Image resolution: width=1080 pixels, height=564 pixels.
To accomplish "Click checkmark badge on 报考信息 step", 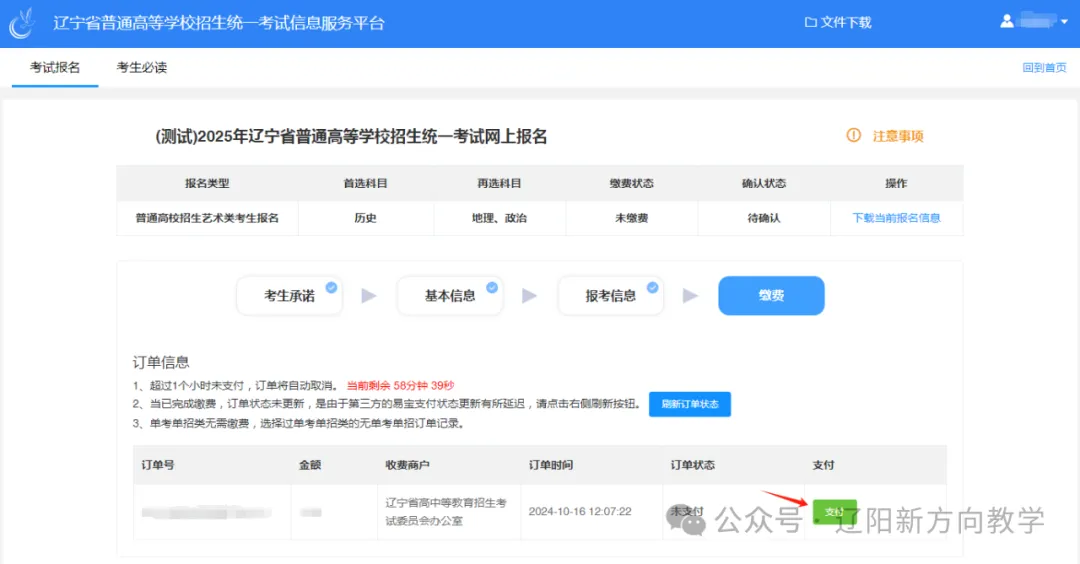I will click(652, 287).
